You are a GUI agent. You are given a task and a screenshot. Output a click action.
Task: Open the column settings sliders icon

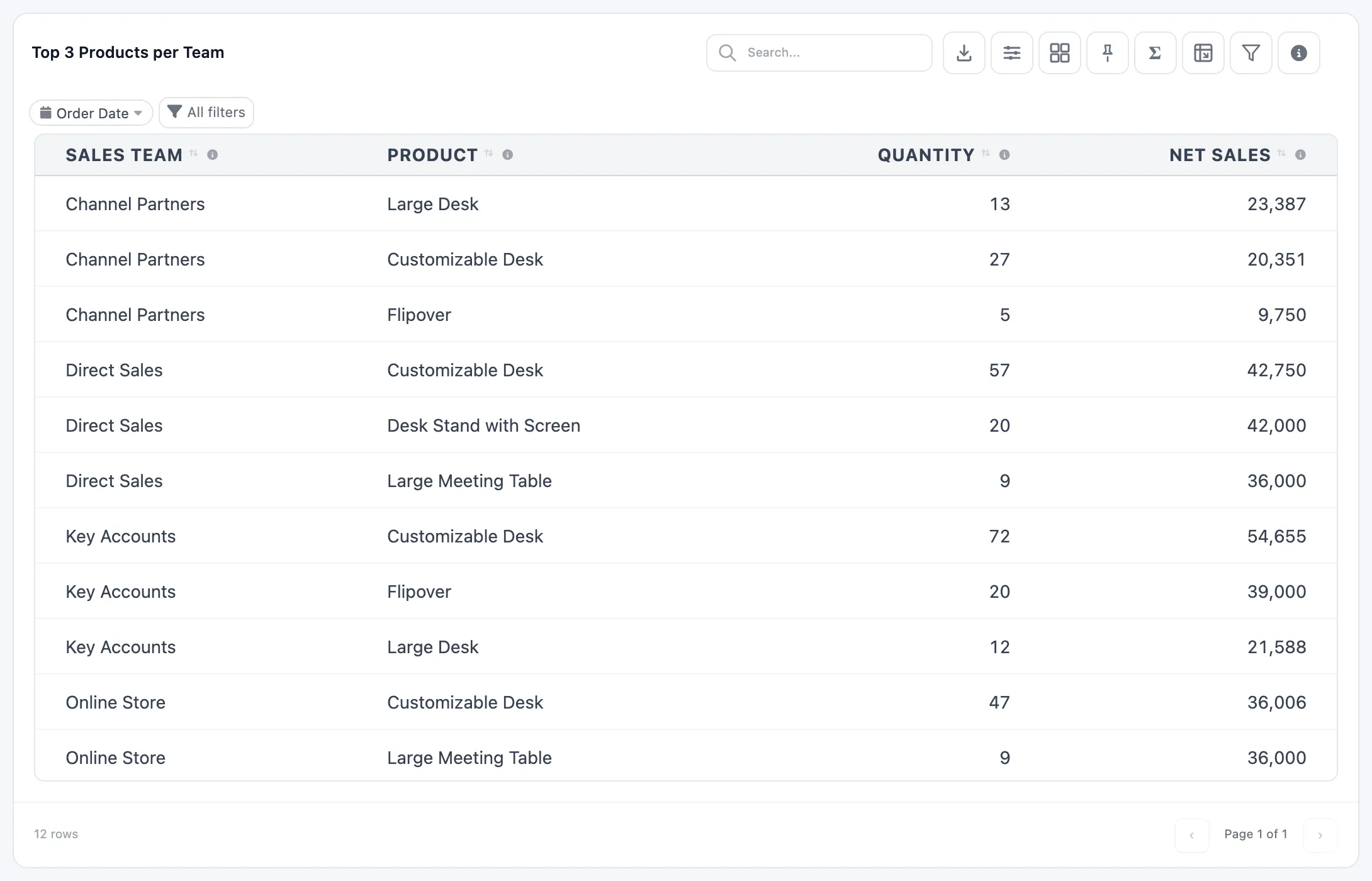(x=1011, y=53)
